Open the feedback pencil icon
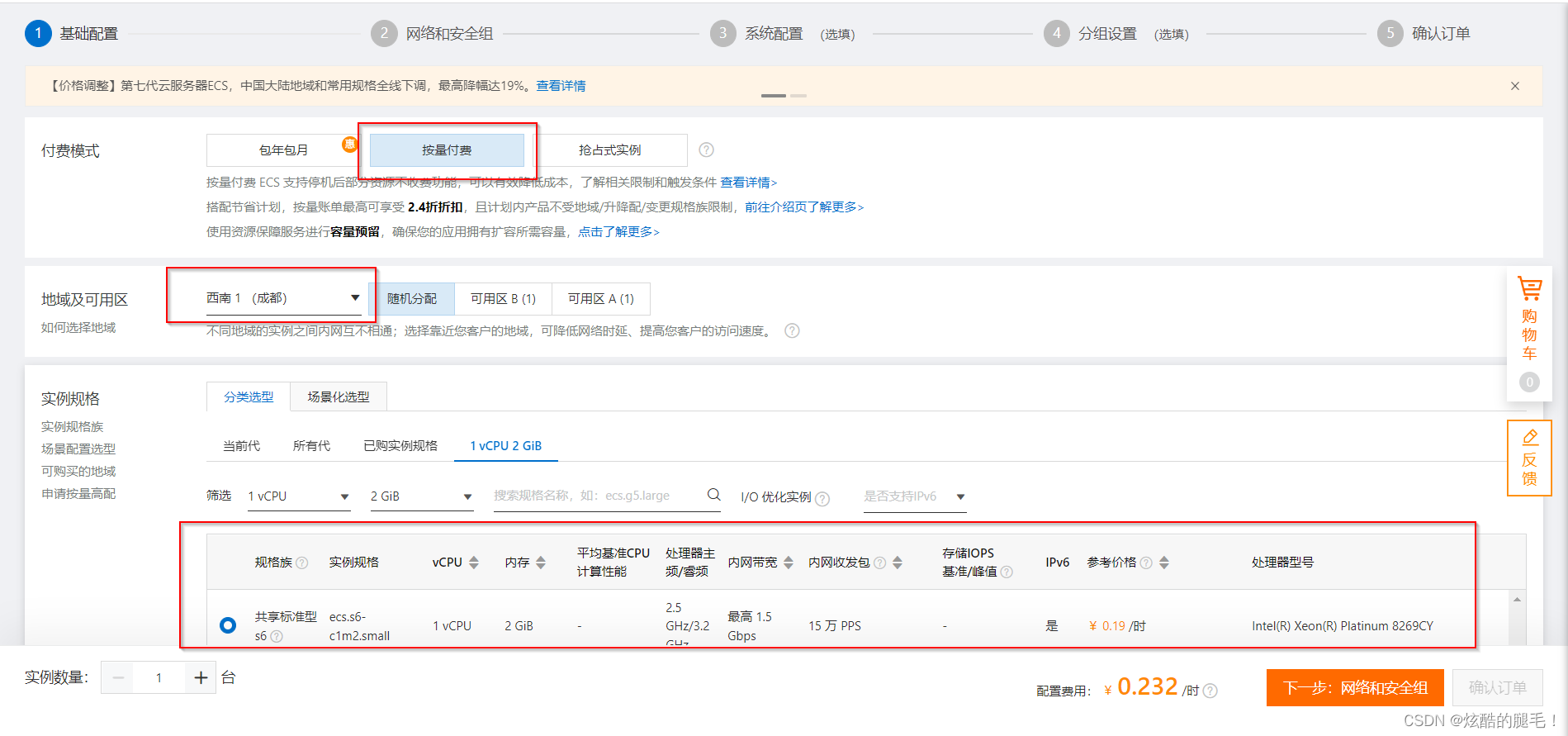1568x736 pixels. [1529, 437]
